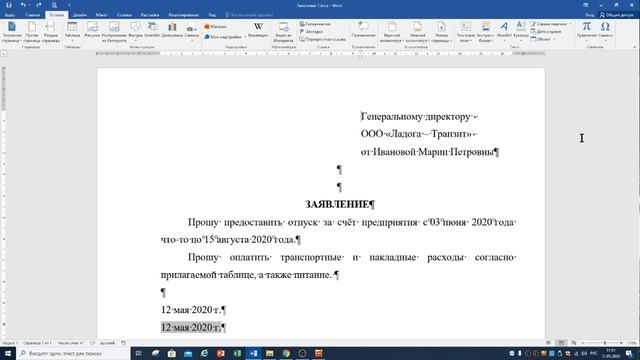The width and height of the screenshot is (640, 360).
Task: Switch to the Макет (Layout) ribbon tab
Action: [102, 15]
